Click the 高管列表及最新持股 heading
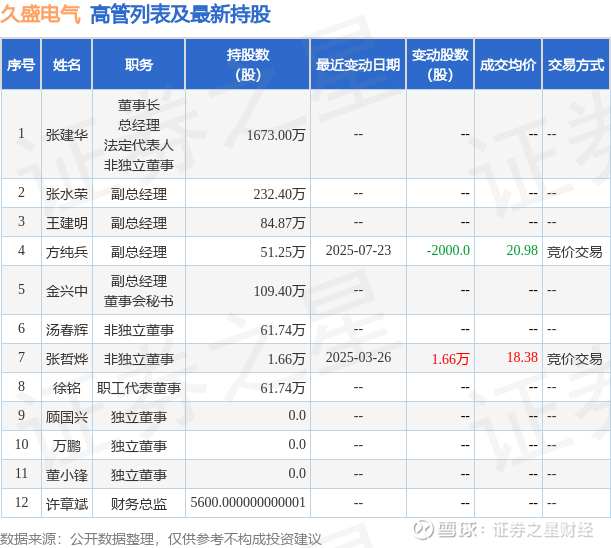This screenshot has width=611, height=548. pos(180,14)
